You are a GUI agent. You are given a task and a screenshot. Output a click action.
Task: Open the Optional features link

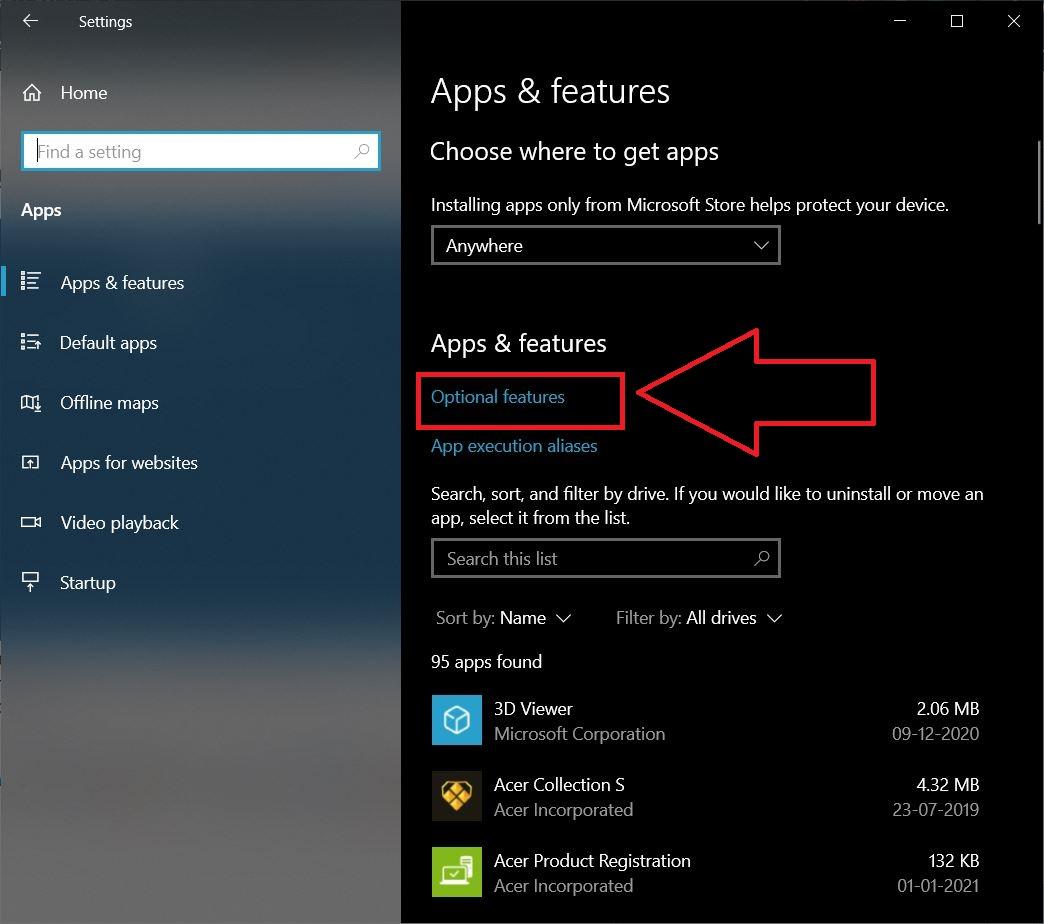pos(497,397)
